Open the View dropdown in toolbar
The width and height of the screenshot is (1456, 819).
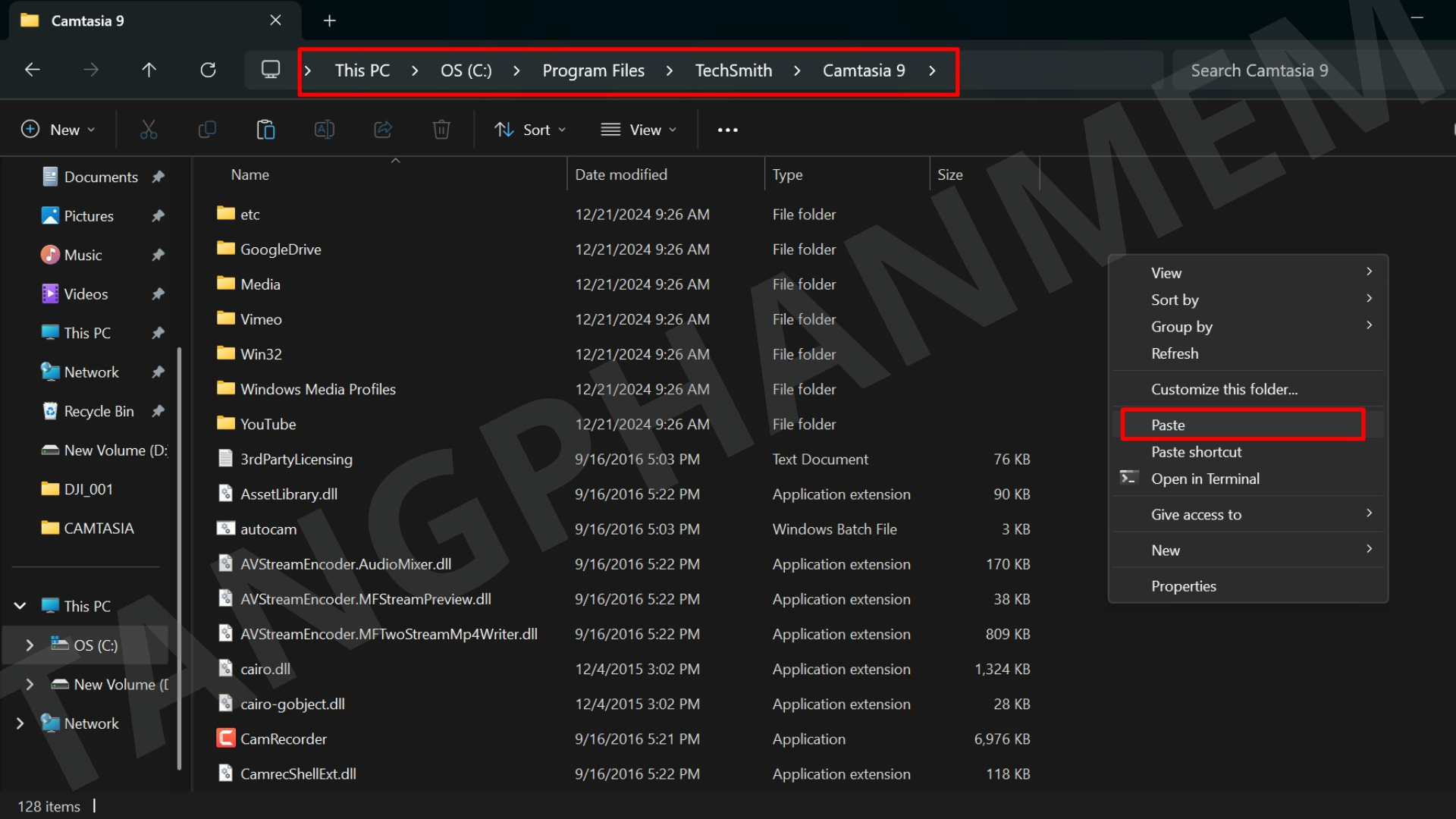[x=639, y=130]
